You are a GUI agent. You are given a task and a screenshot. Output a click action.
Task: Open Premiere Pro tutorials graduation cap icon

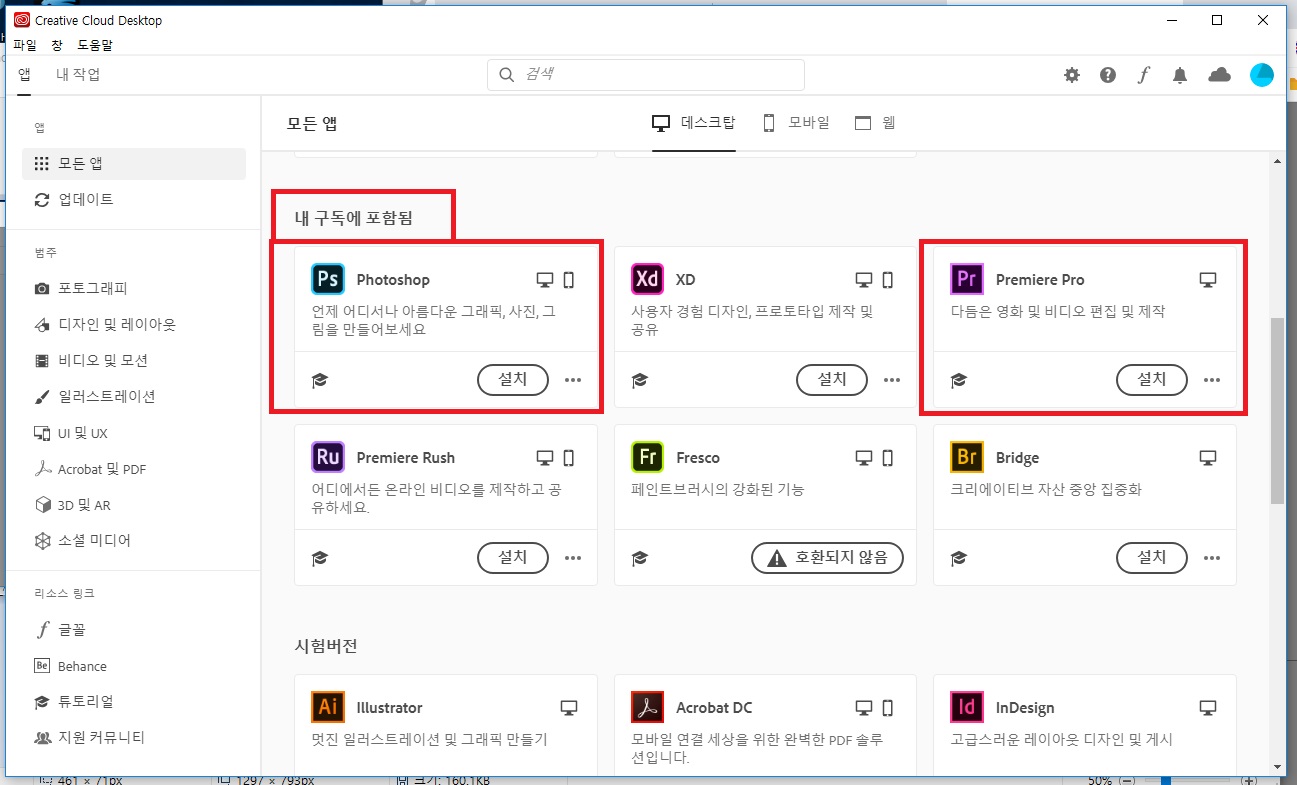pyautogui.click(x=959, y=380)
